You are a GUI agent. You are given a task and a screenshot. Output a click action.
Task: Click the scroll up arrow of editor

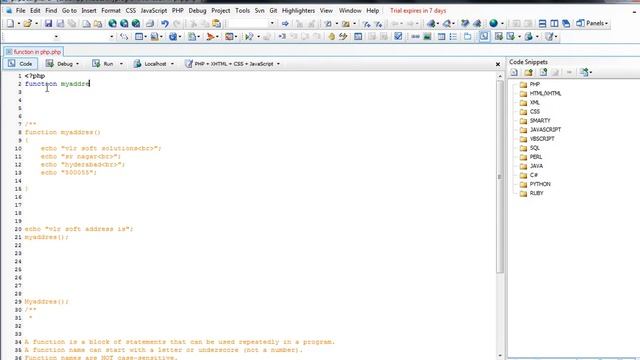click(x=500, y=76)
